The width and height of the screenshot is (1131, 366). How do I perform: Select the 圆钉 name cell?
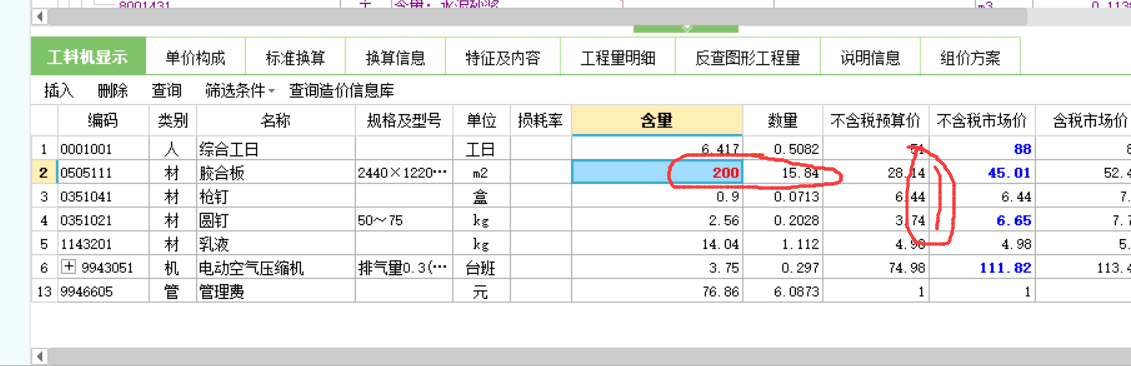[276, 221]
